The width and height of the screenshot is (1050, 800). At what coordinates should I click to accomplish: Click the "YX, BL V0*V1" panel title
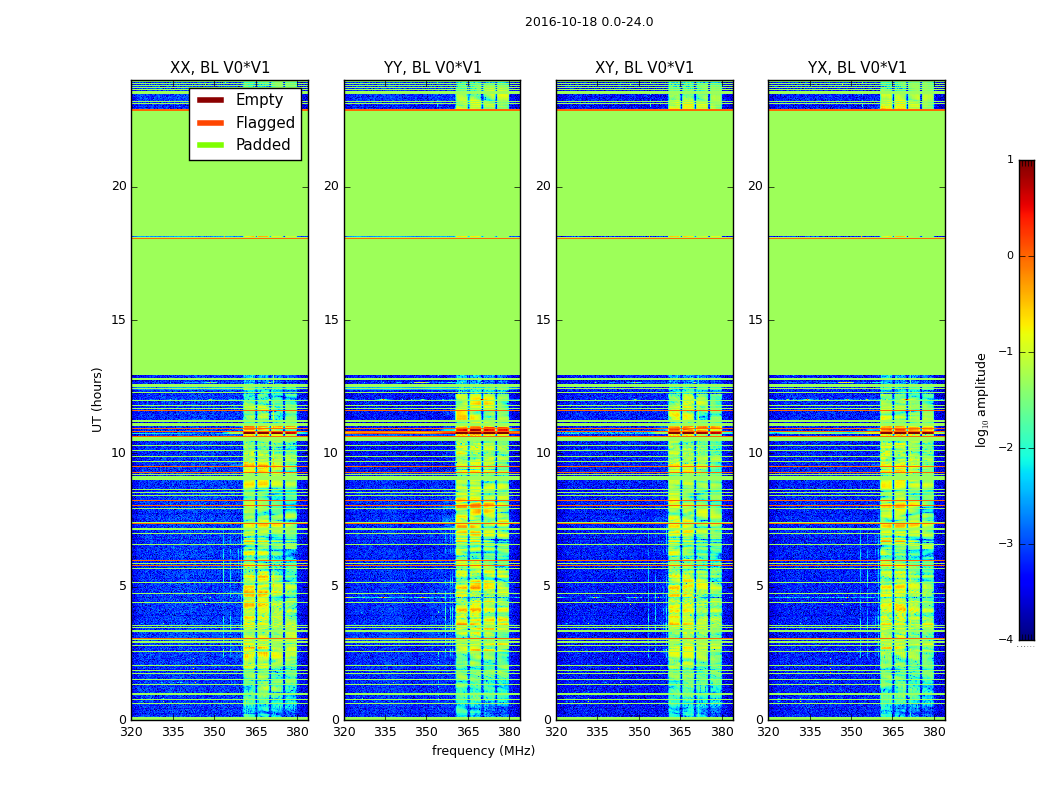pyautogui.click(x=857, y=68)
